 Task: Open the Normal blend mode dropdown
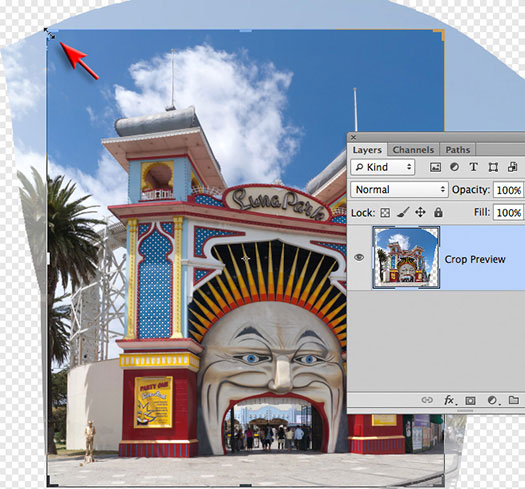point(399,190)
